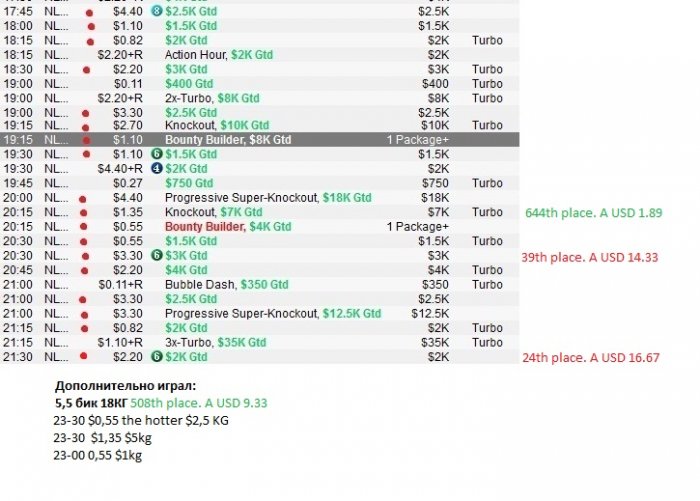Click the red dot on the 19:15 $2.70 Knockout row
700x501 pixels.
pos(86,127)
